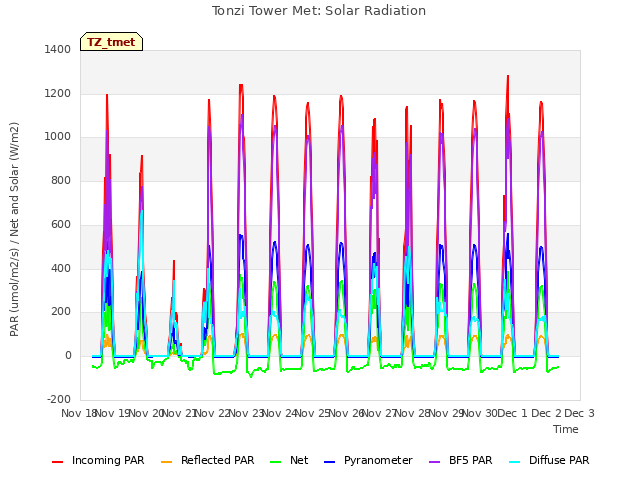
Task: Select the Net legend entry
Action: (289, 460)
